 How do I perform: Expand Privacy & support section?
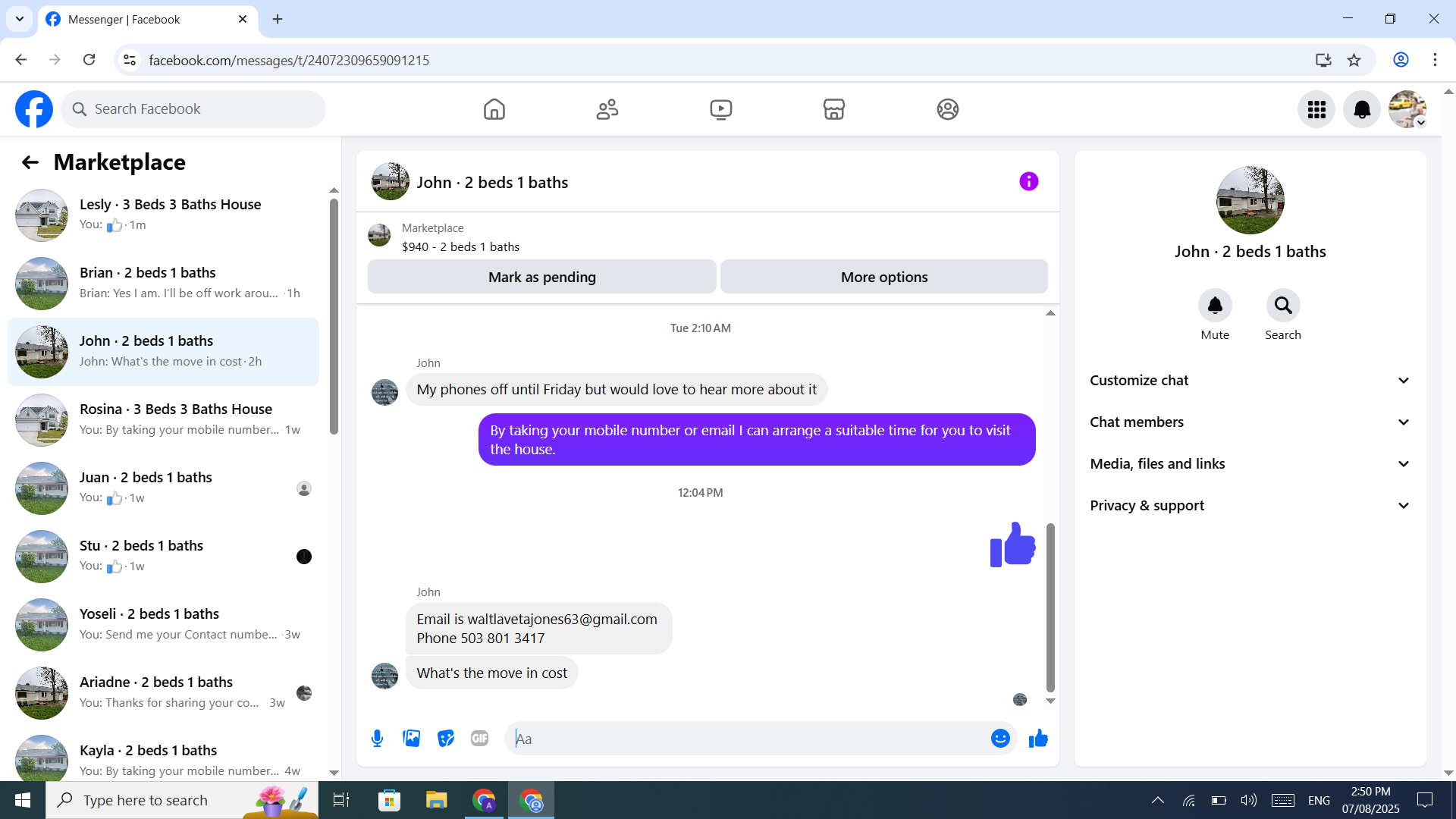[x=1250, y=506]
